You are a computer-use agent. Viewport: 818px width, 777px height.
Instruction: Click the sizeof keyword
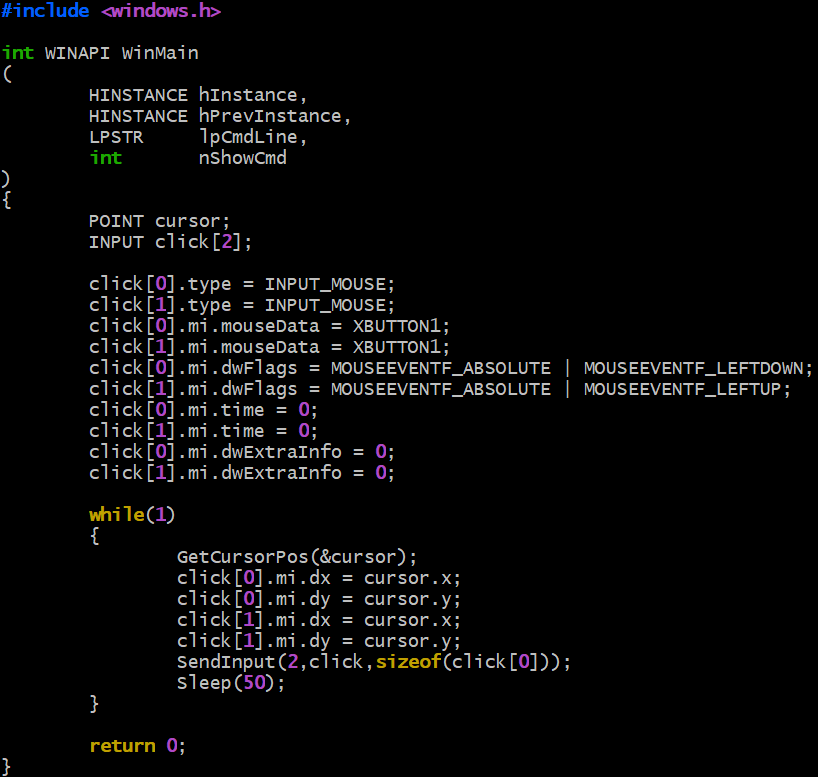(408, 662)
